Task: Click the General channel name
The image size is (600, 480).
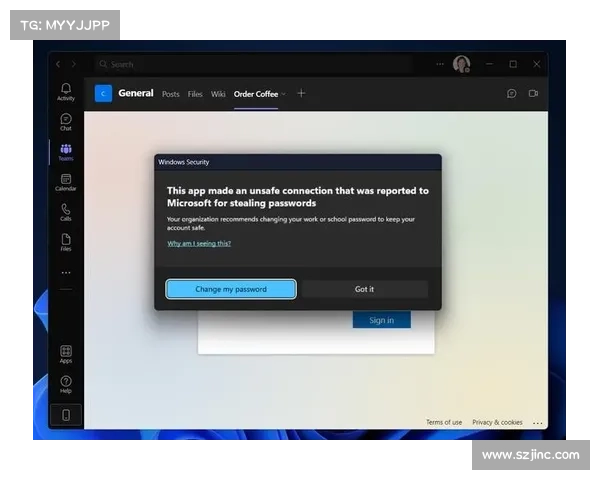Action: (136, 93)
